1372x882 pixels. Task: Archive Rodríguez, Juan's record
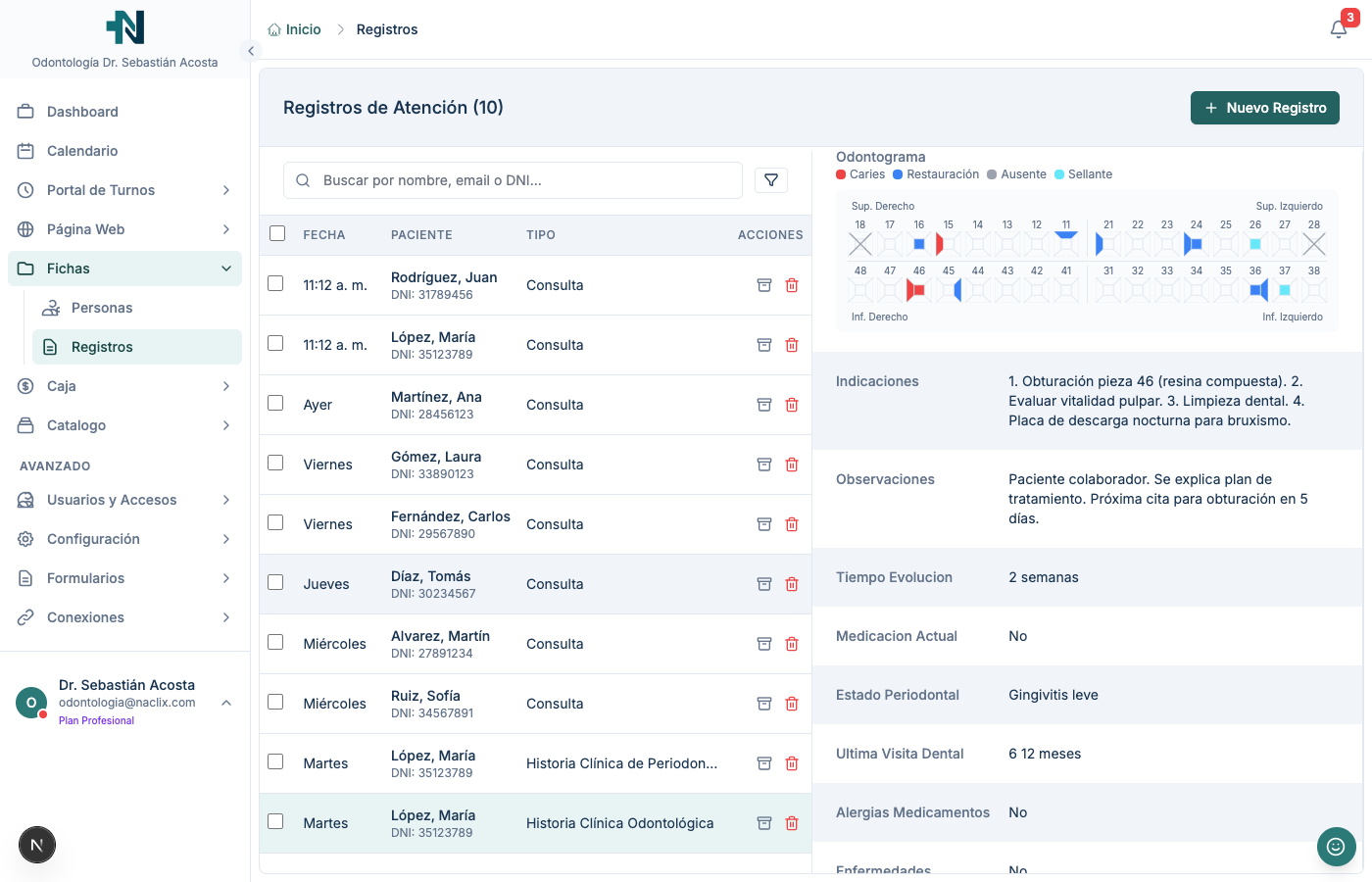[x=764, y=285]
